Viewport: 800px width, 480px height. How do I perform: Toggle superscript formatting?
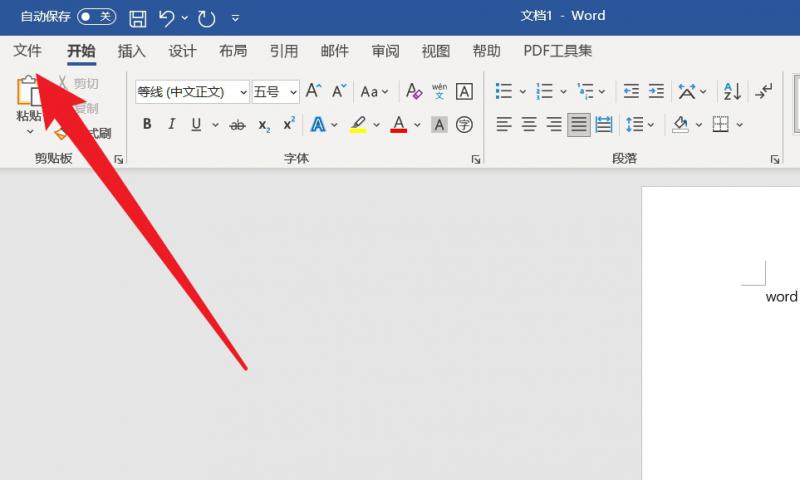289,123
